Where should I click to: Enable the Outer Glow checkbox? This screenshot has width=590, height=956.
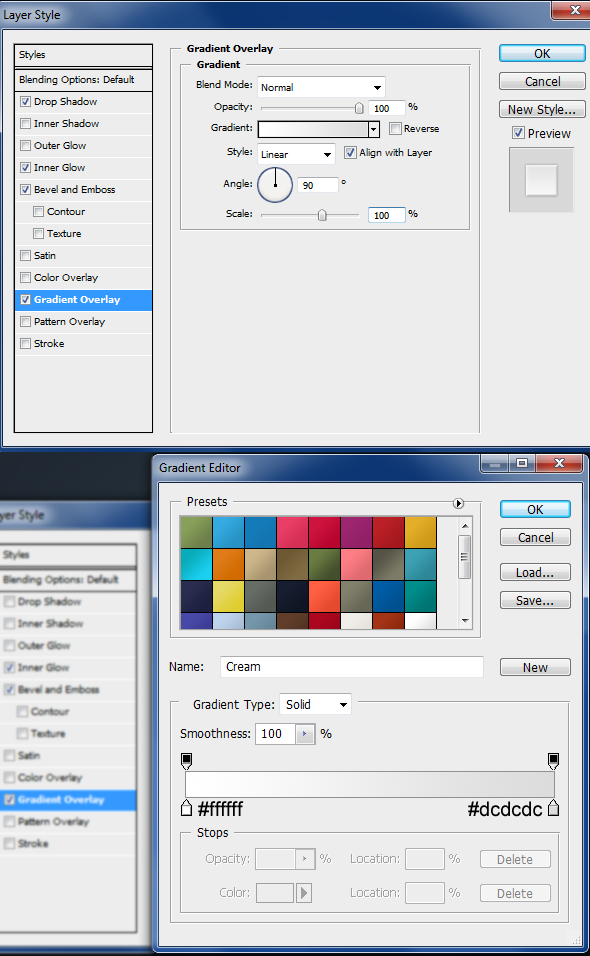click(26, 146)
